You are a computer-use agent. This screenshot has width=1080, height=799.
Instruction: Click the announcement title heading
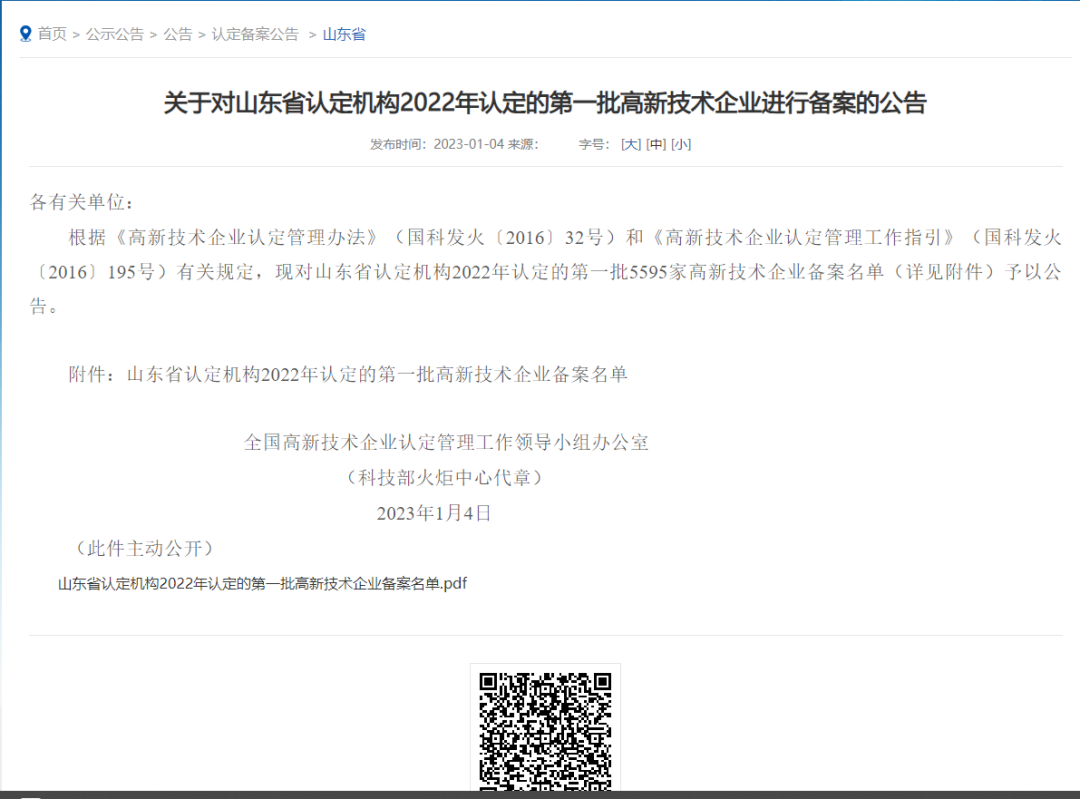[x=545, y=102]
